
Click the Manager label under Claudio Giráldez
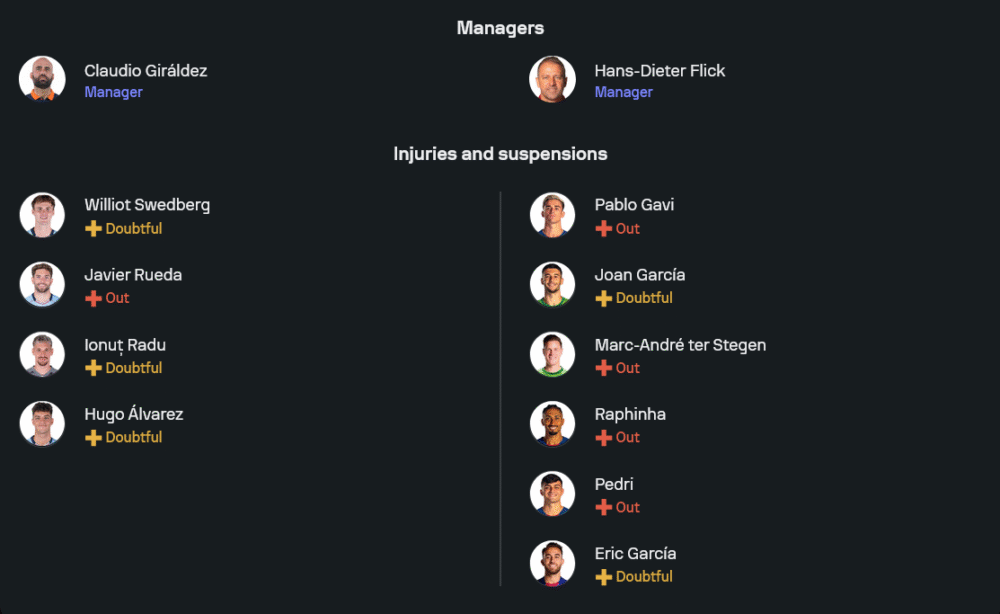(x=113, y=92)
